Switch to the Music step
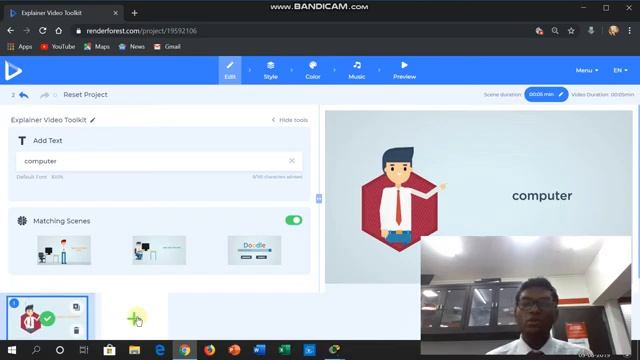Screen dimensions: 640x360 pyautogui.click(x=357, y=70)
